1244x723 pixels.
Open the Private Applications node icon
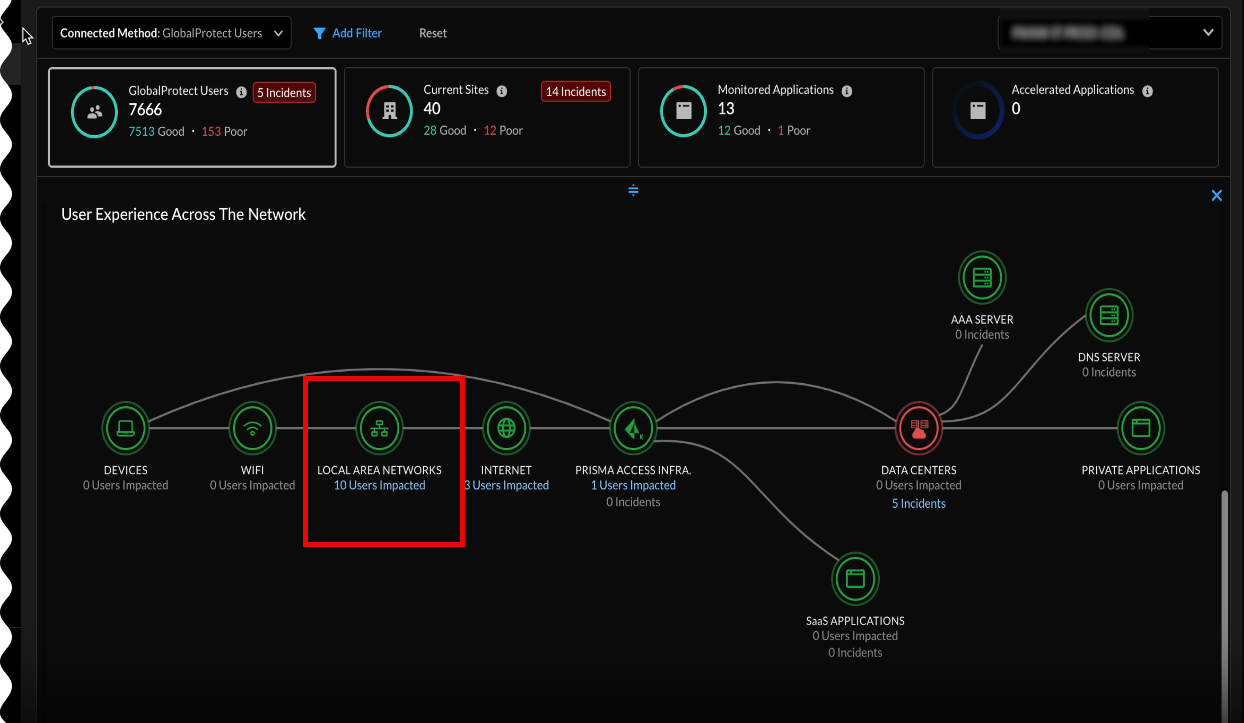(1141, 429)
